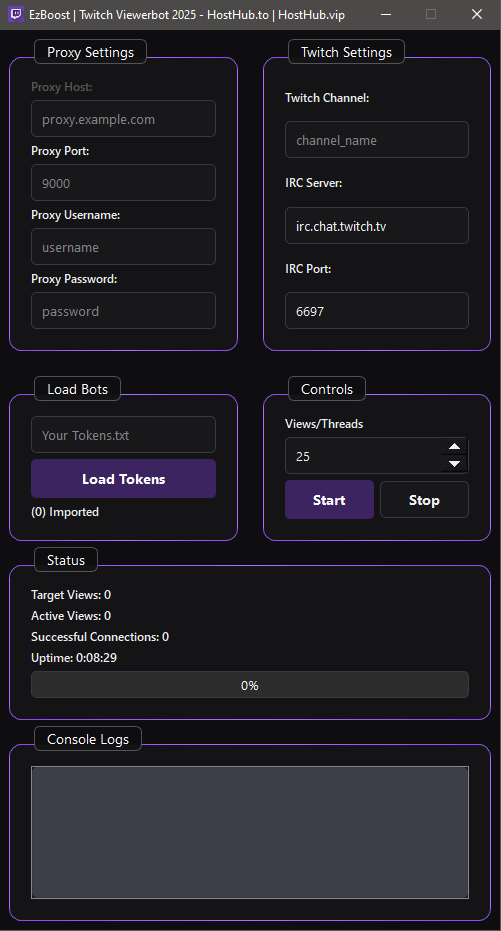
Task: Select the Proxy Port field showing 9000
Action: click(x=123, y=183)
